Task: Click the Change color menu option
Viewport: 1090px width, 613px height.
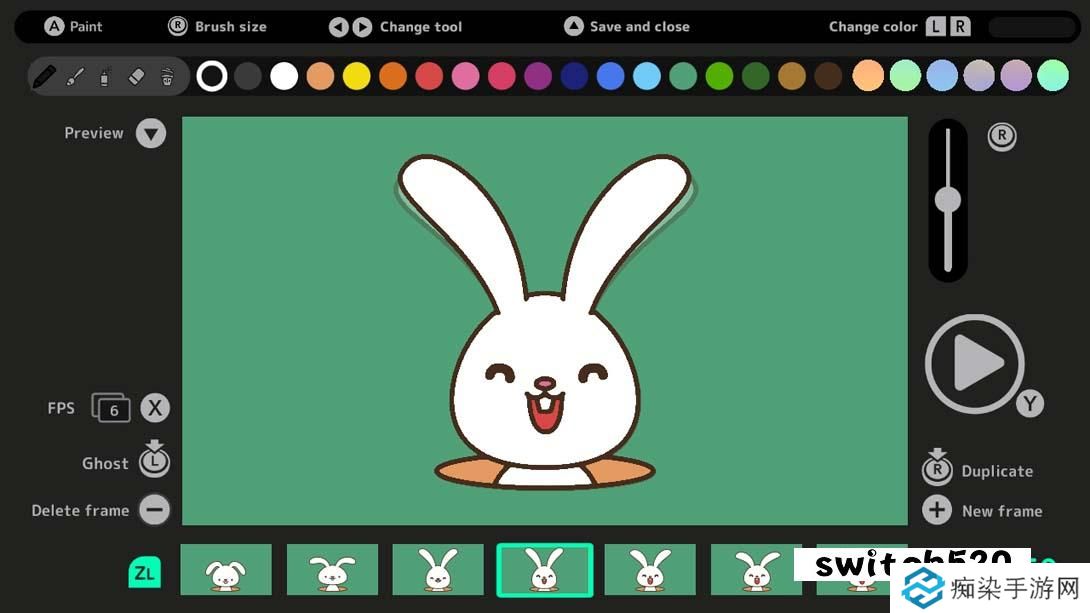Action: click(873, 27)
